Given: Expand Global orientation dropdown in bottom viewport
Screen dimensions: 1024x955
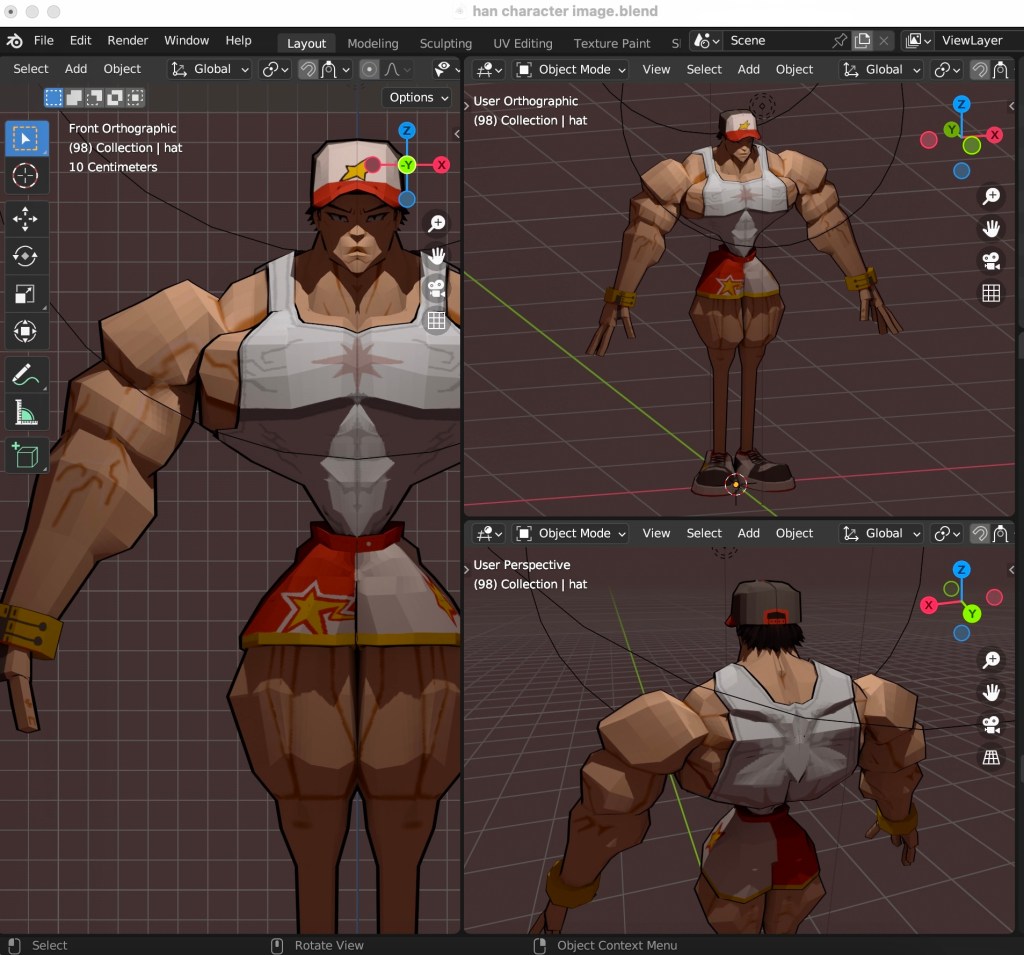Looking at the screenshot, I should tap(882, 533).
